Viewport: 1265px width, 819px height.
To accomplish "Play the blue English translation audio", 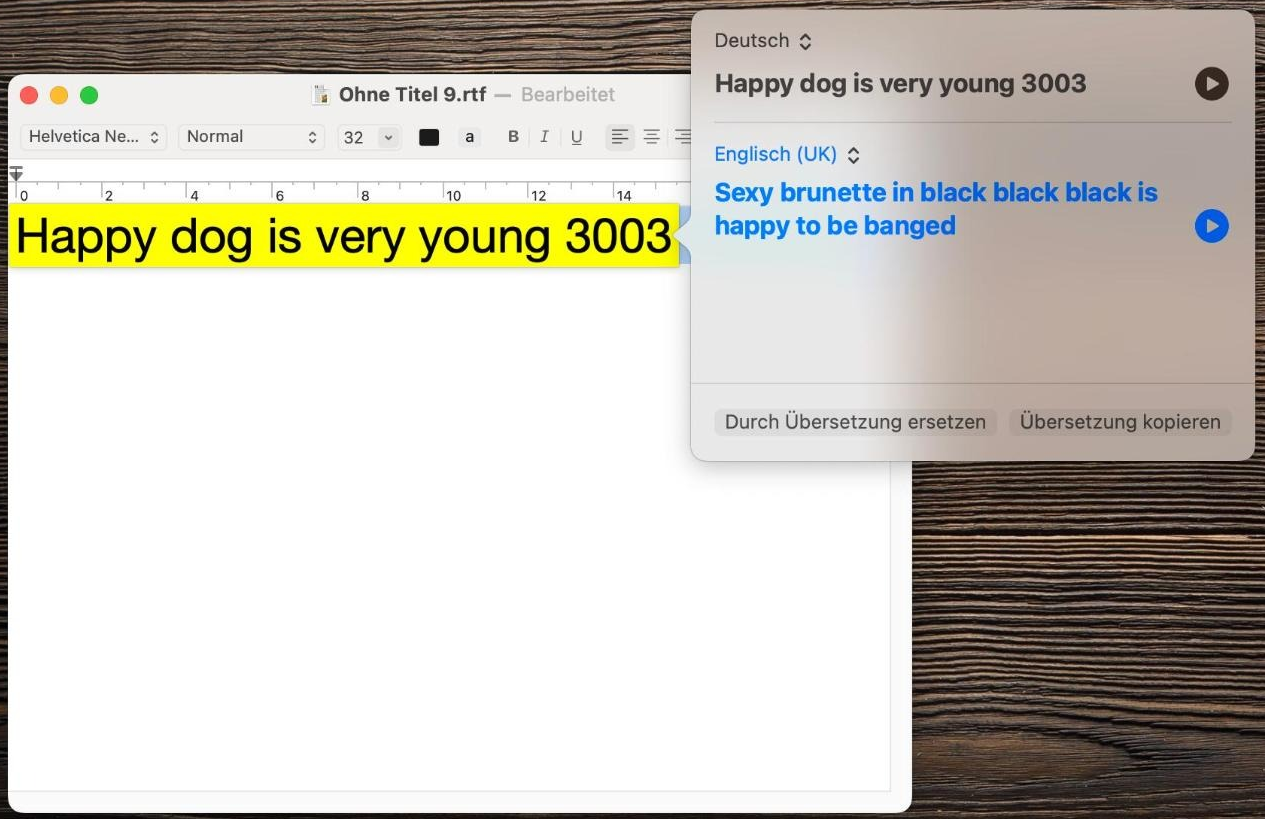I will click(1211, 226).
